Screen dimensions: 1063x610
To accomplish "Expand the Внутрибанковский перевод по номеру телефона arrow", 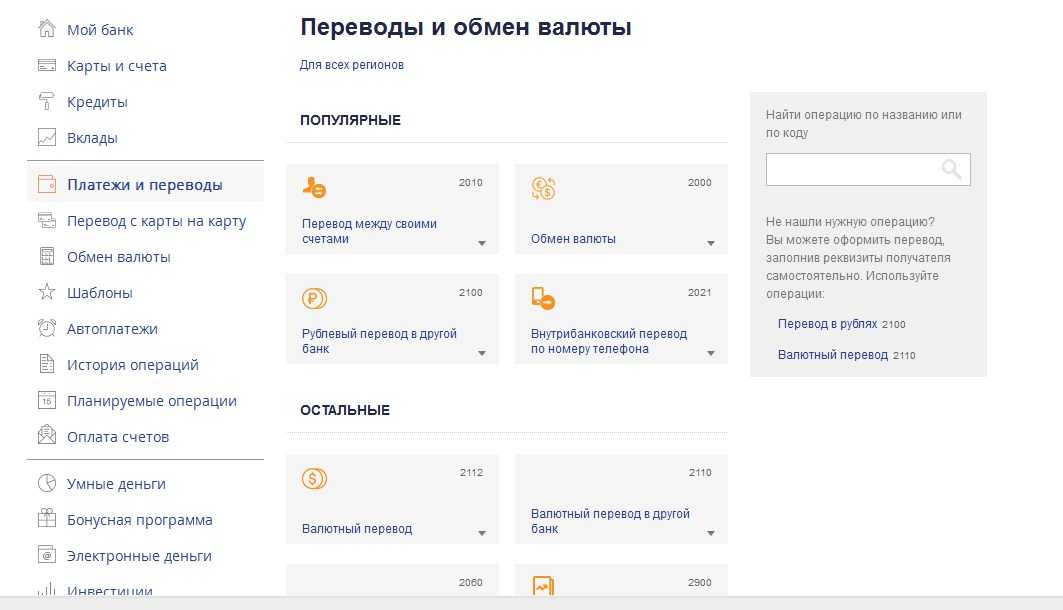I will (x=711, y=353).
